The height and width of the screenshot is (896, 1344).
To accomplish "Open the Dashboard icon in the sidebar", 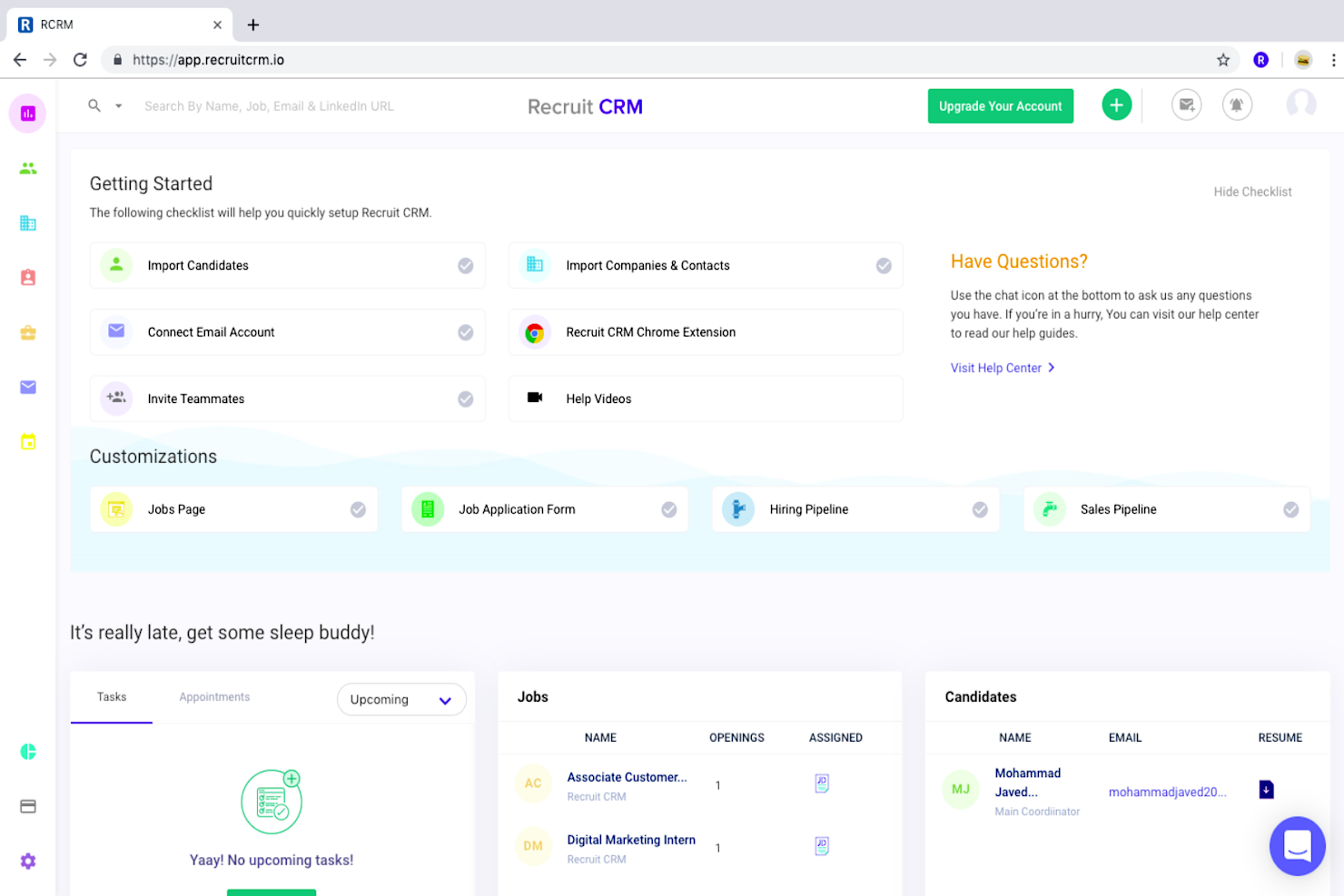I will pyautogui.click(x=28, y=113).
